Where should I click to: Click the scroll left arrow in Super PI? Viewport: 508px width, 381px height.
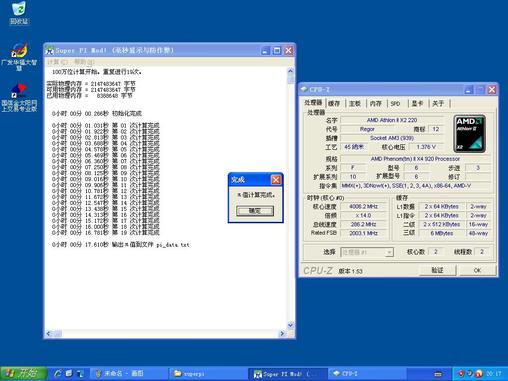tap(49, 333)
